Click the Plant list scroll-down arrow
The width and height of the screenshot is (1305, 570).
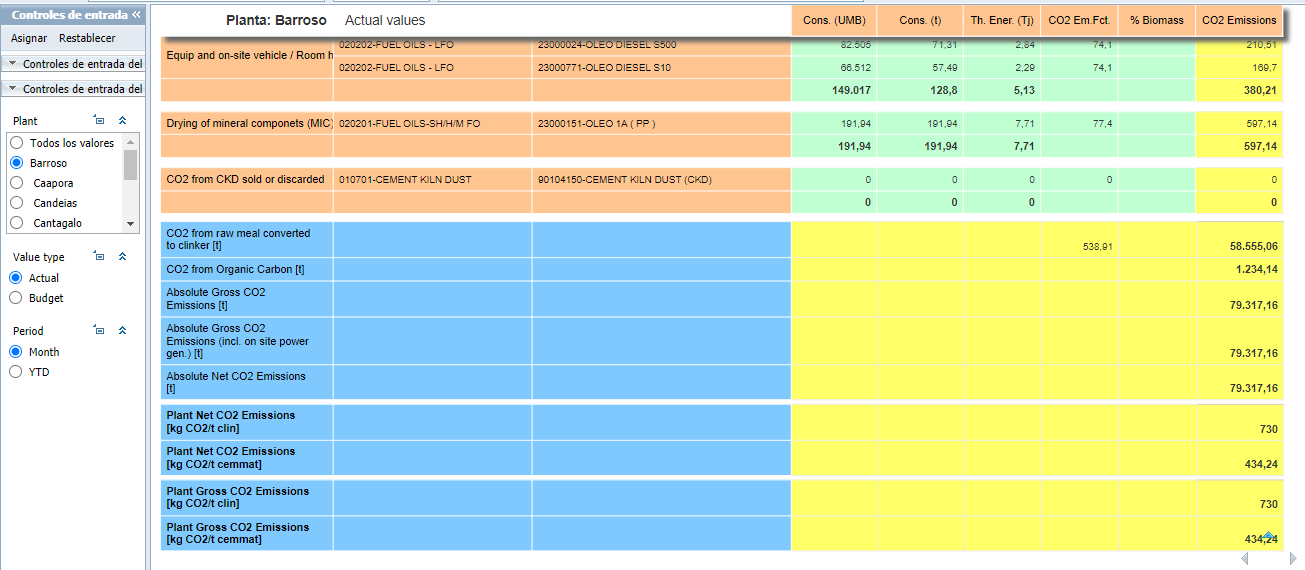pyautogui.click(x=130, y=224)
